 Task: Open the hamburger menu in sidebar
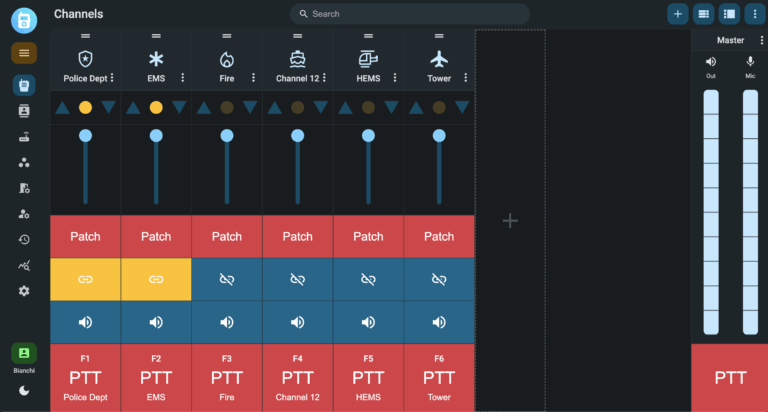[24, 53]
